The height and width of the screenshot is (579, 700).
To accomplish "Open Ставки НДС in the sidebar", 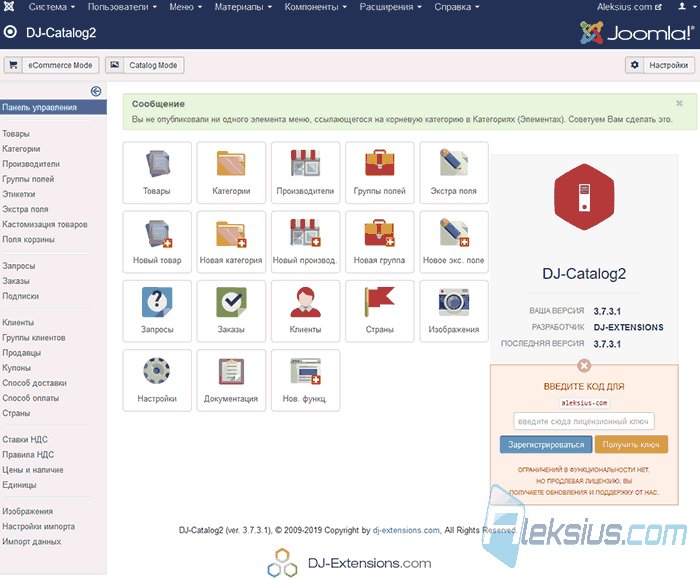I will coord(25,439).
